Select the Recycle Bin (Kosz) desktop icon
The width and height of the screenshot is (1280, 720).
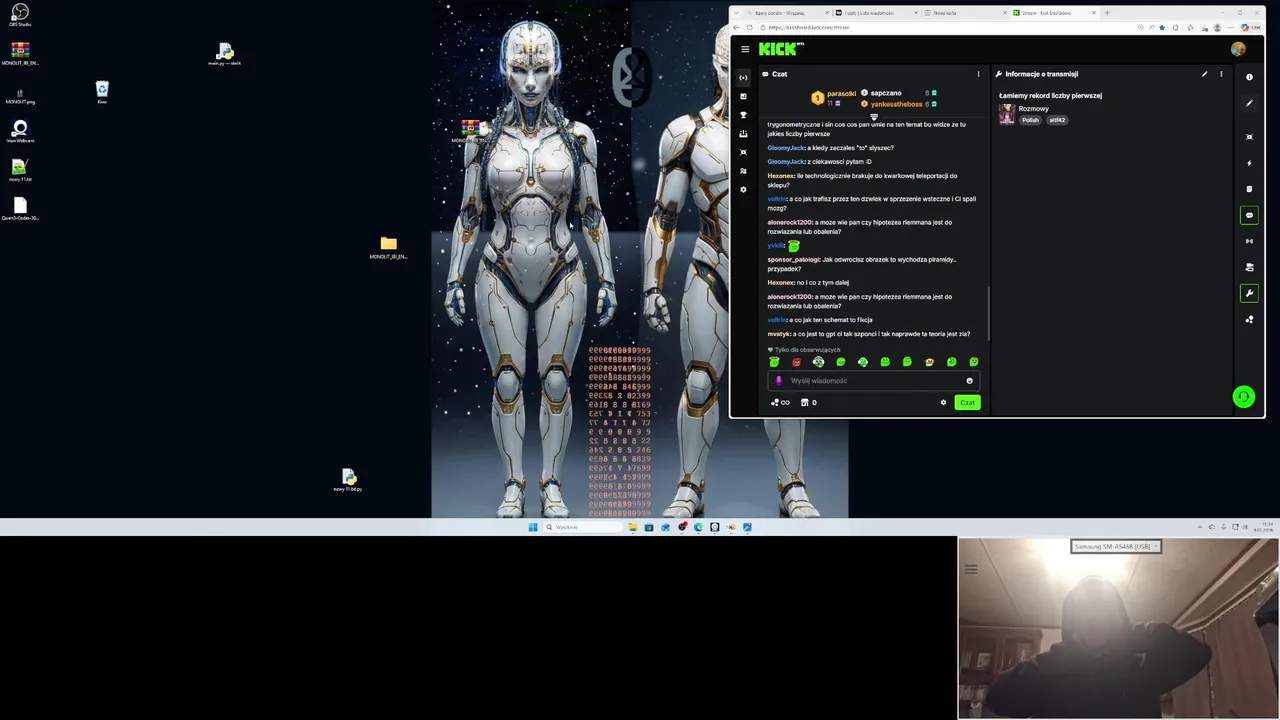[102, 92]
